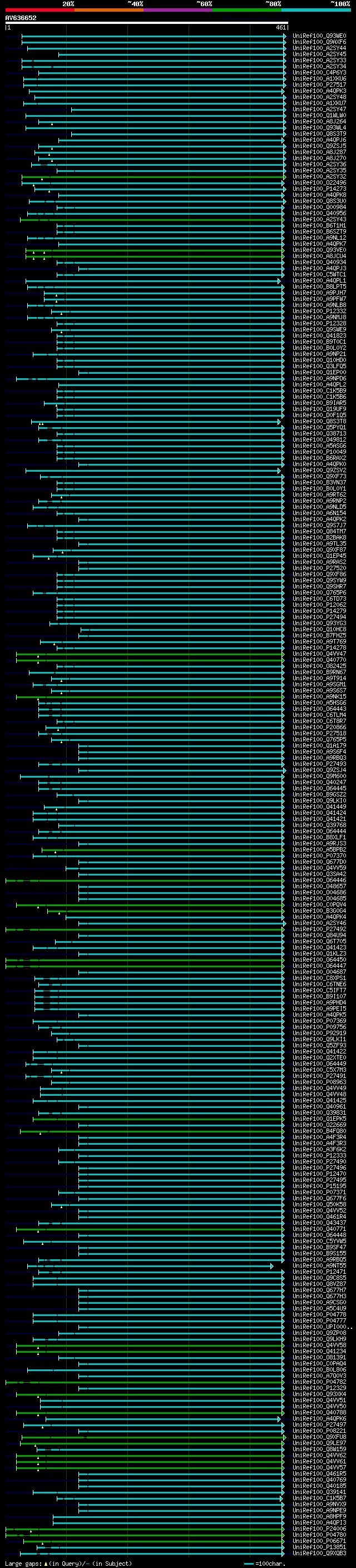Click hit label UniRef100_B9T0C1

(x=319, y=342)
